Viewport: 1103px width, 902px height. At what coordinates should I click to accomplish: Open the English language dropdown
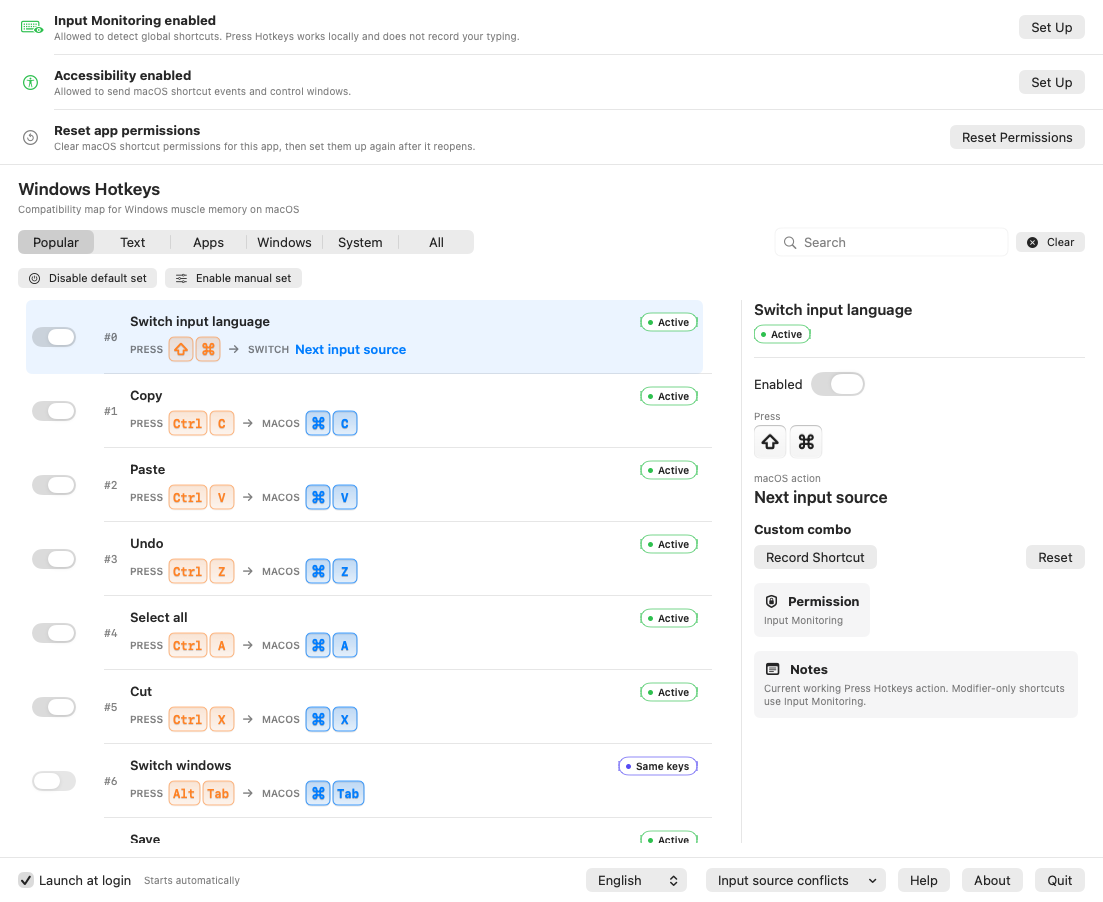click(x=637, y=880)
